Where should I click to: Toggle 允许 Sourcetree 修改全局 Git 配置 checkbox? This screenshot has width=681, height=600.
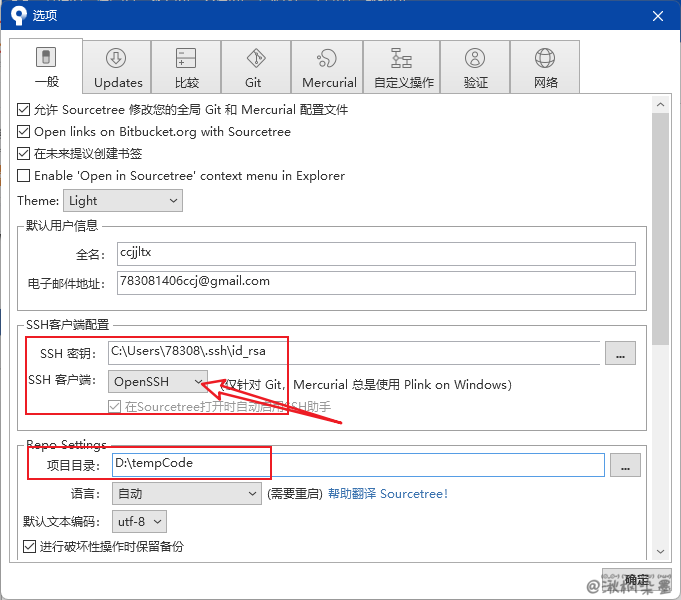pyautogui.click(x=25, y=110)
